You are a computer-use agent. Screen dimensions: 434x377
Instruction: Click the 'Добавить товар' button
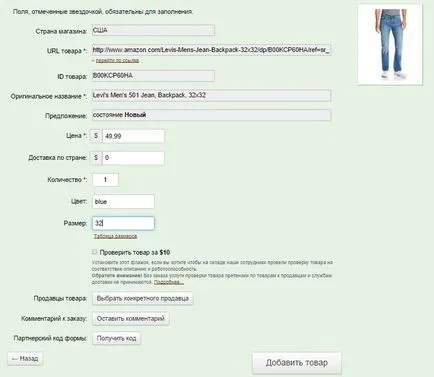[297, 363]
